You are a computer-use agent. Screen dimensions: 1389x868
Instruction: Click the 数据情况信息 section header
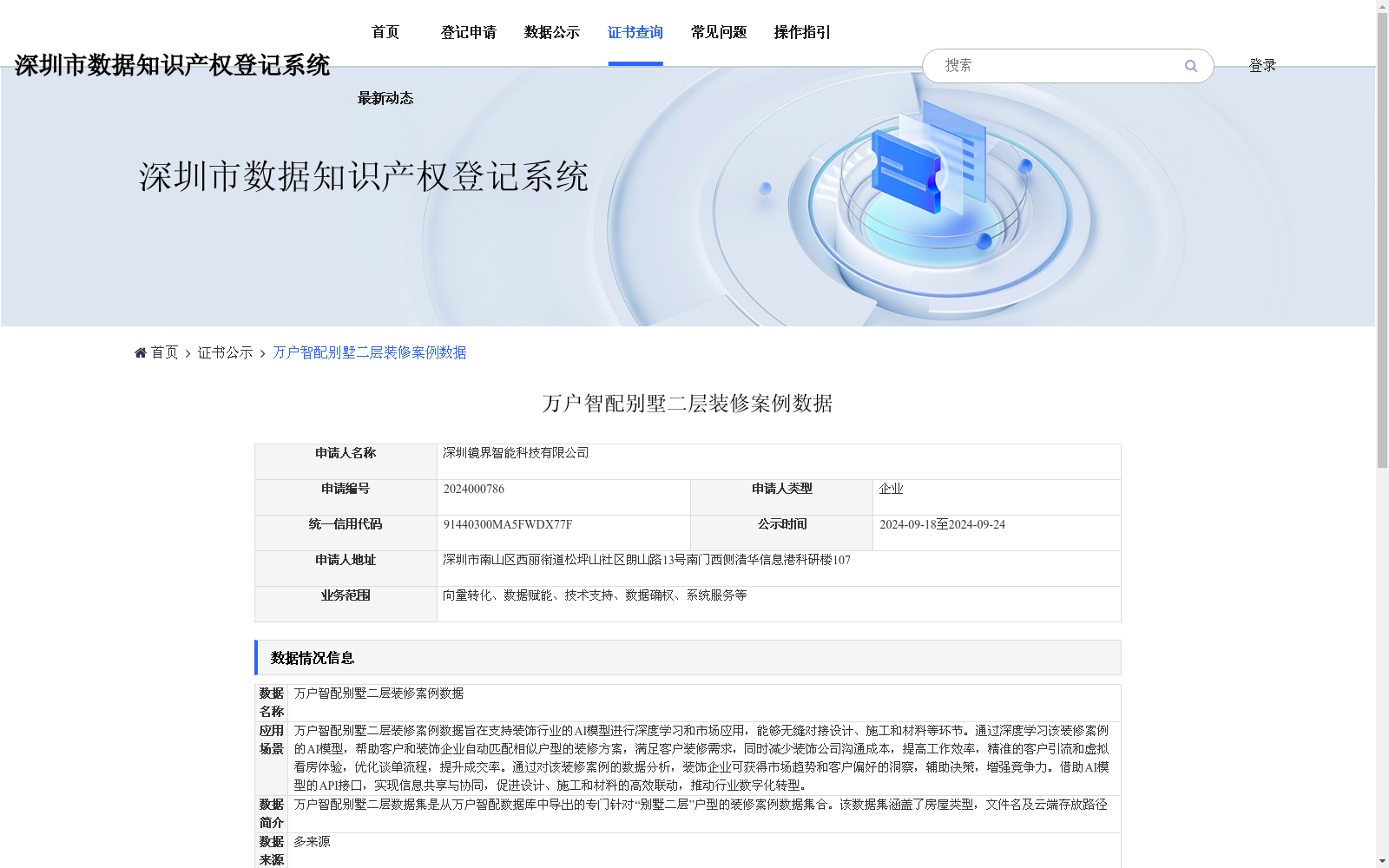[688, 658]
